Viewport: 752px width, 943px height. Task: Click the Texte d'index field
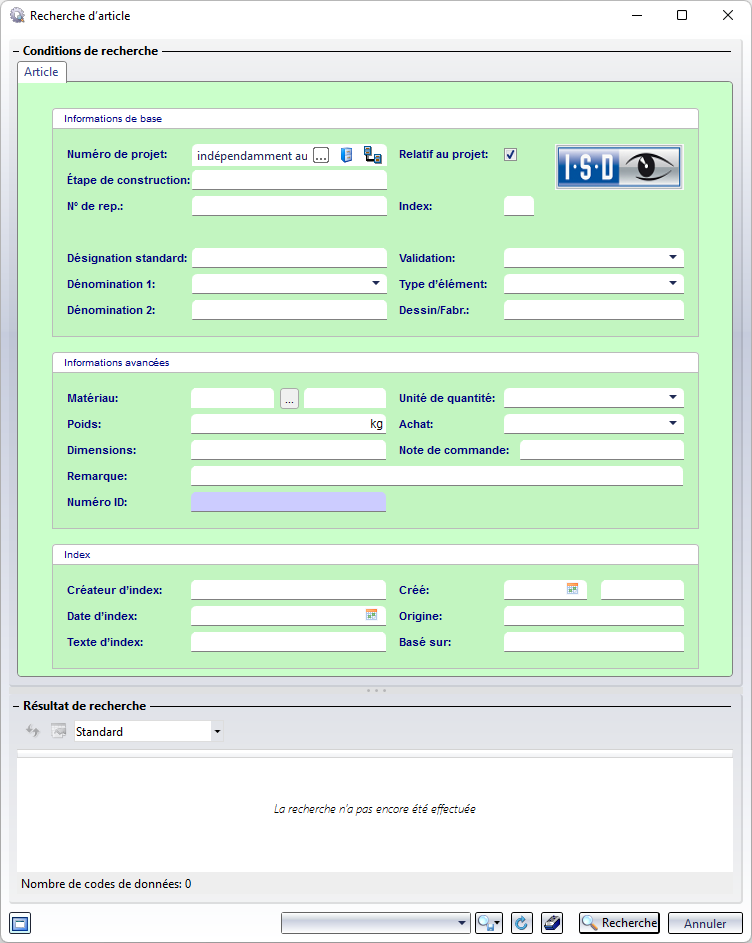click(x=288, y=642)
